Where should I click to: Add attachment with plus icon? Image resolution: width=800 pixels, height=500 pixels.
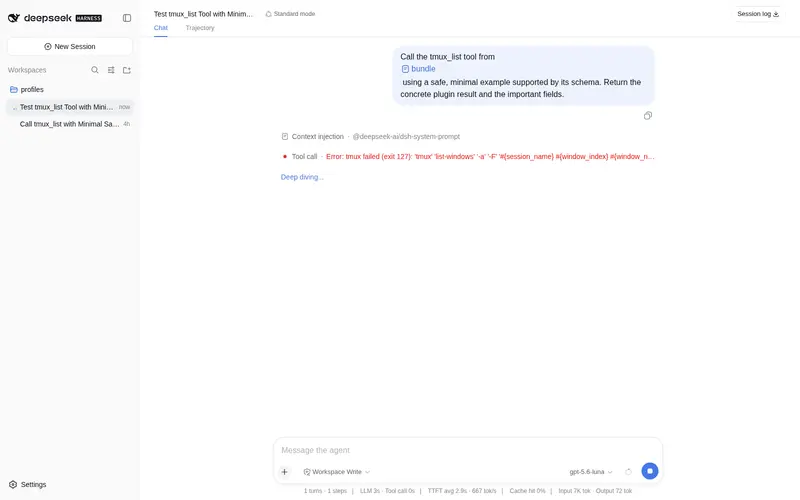tap(285, 472)
